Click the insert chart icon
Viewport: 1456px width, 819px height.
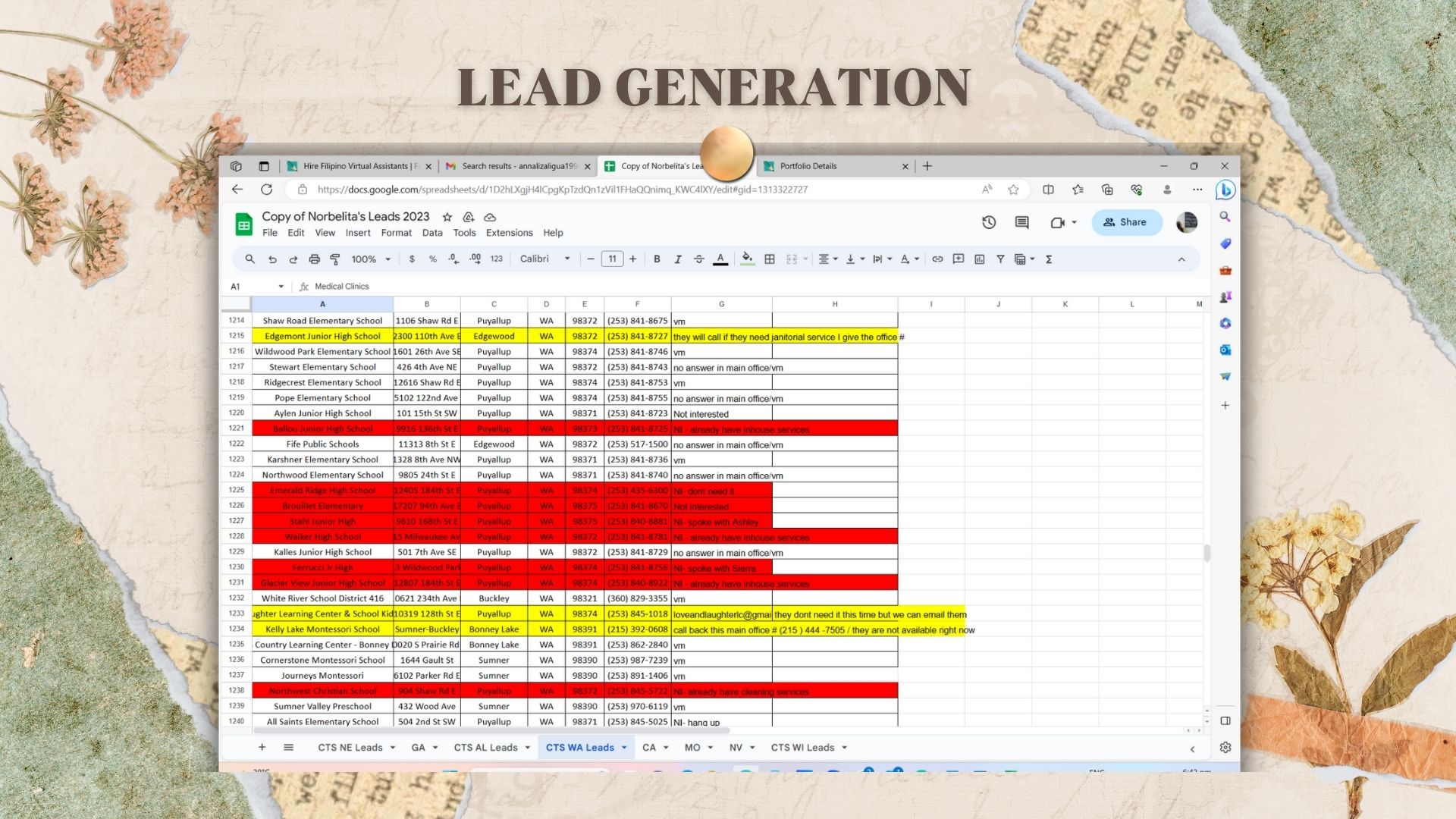coord(980,259)
